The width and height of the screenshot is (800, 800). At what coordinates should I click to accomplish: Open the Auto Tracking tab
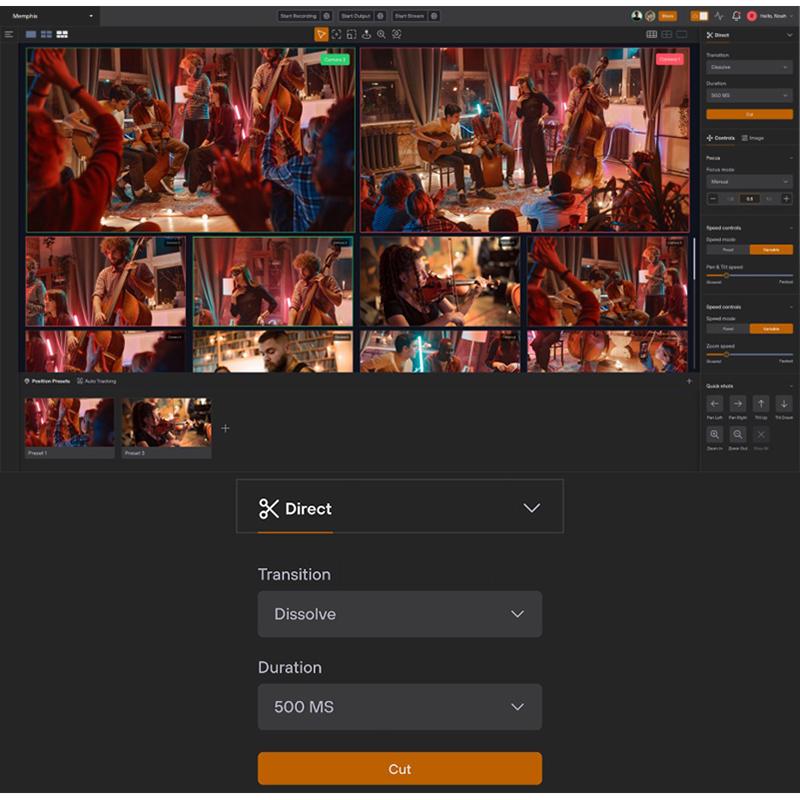pyautogui.click(x=96, y=381)
